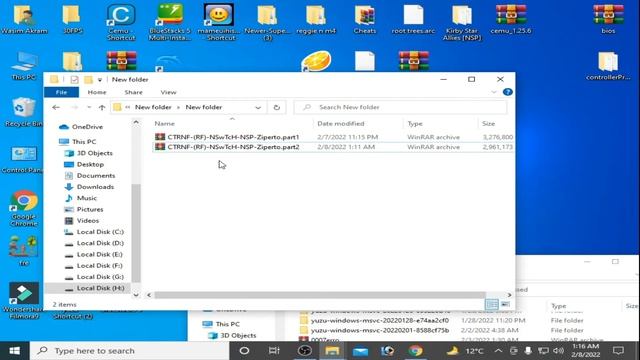Open the Home ribbon tab
This screenshot has height=360, width=640.
[97, 92]
